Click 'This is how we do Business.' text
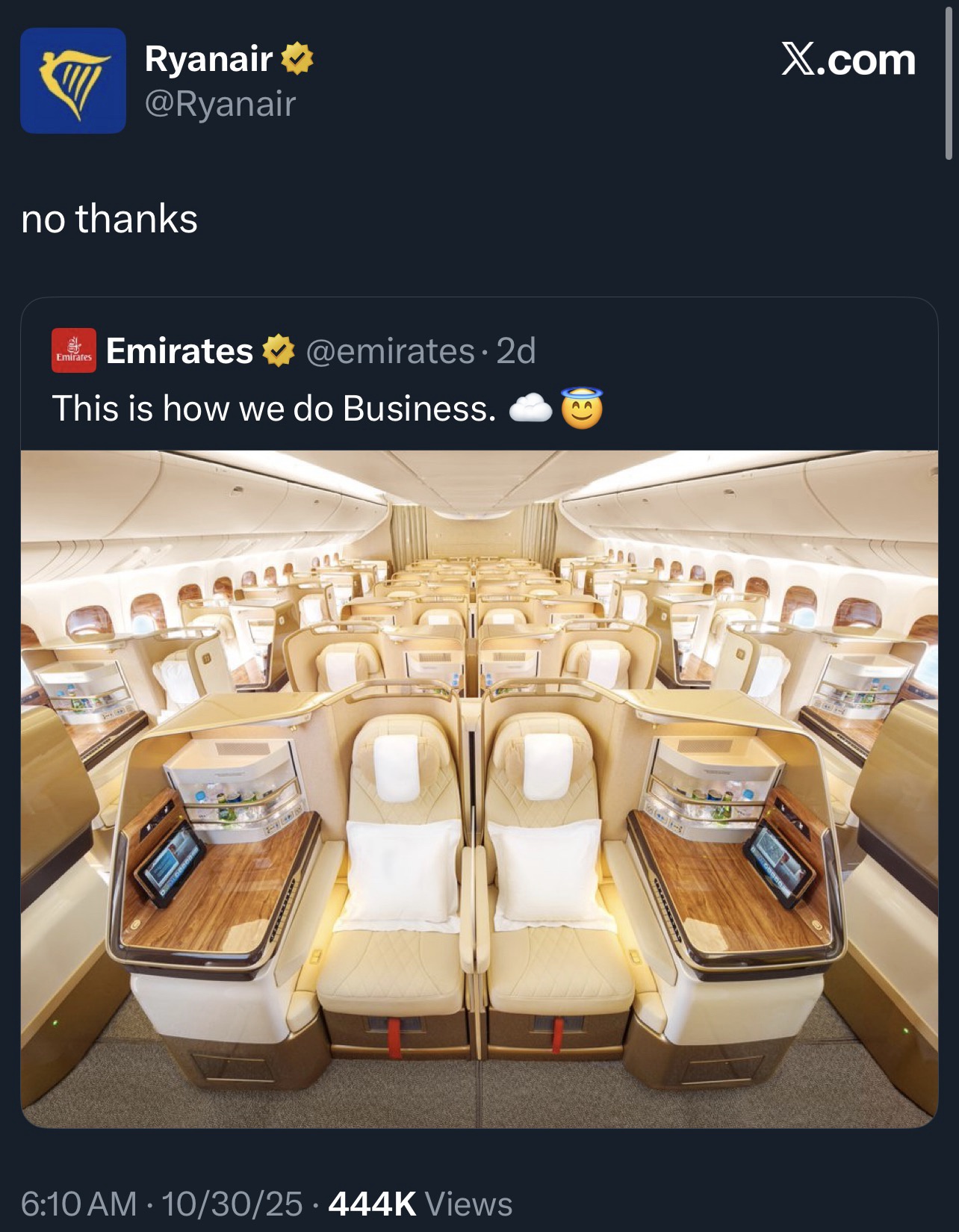Viewport: 959px width, 1232px height. [x=273, y=409]
